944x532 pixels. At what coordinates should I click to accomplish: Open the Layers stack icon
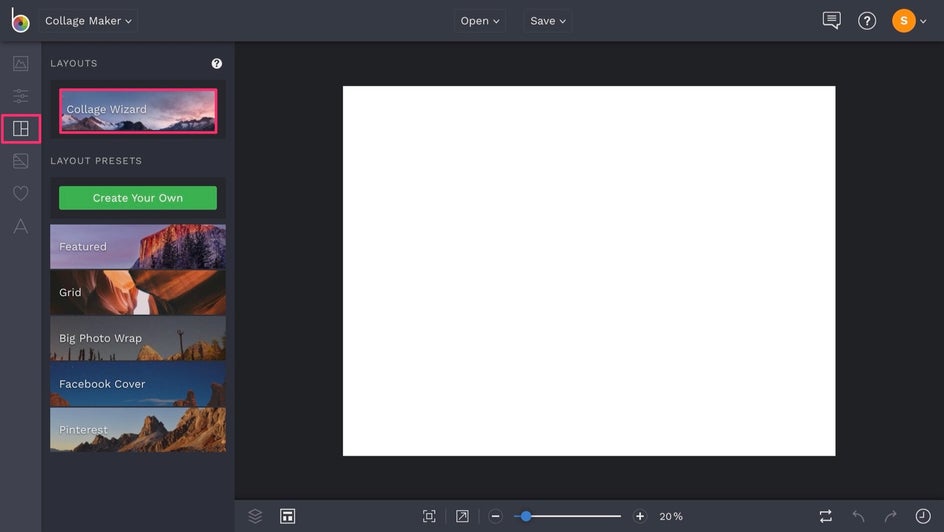[x=255, y=516]
